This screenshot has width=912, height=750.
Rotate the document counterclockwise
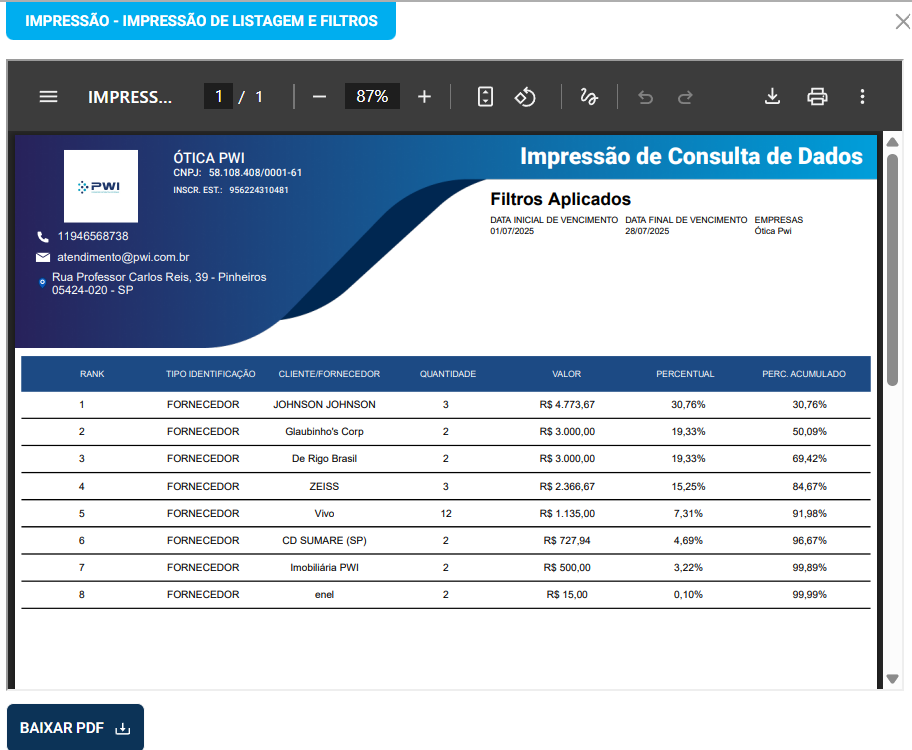pos(526,97)
